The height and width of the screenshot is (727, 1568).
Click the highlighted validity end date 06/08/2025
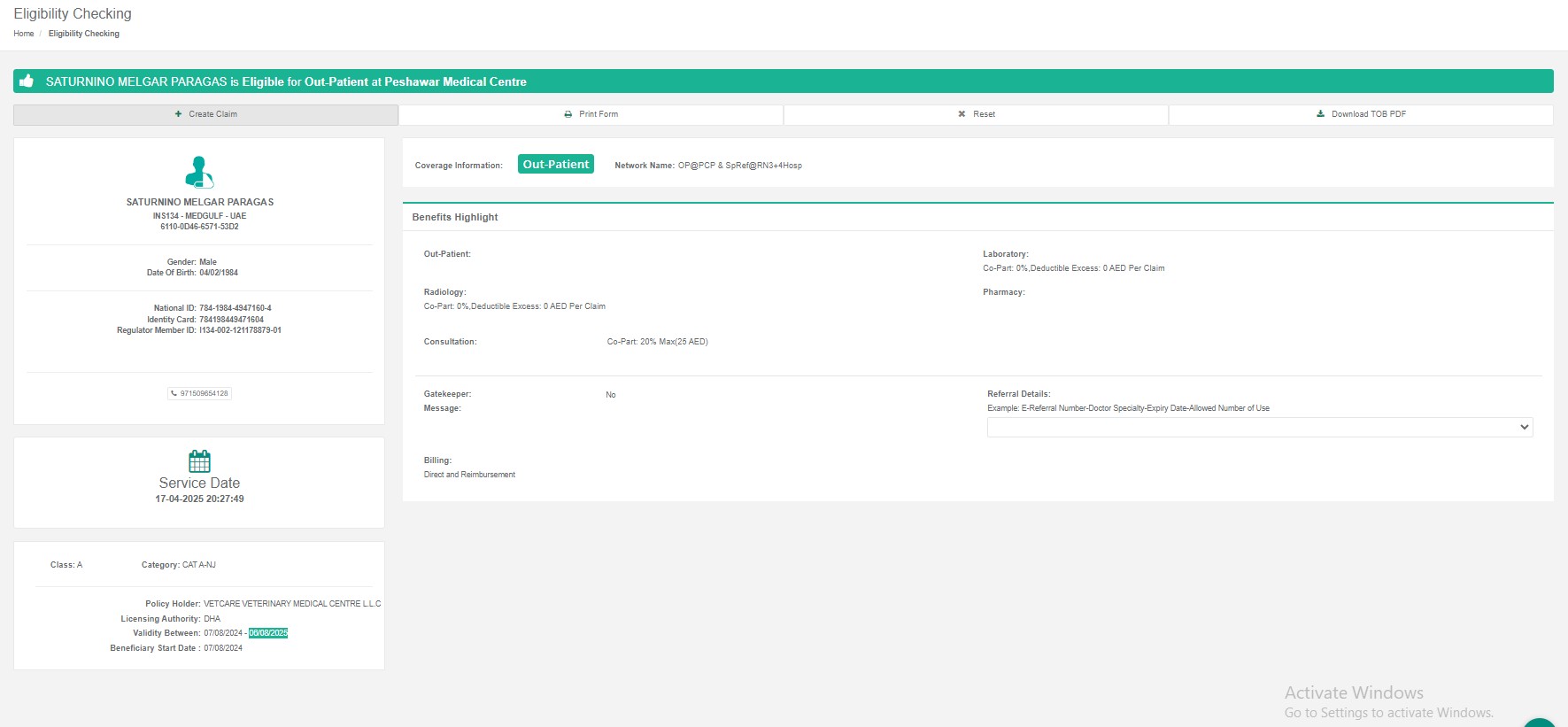point(268,633)
